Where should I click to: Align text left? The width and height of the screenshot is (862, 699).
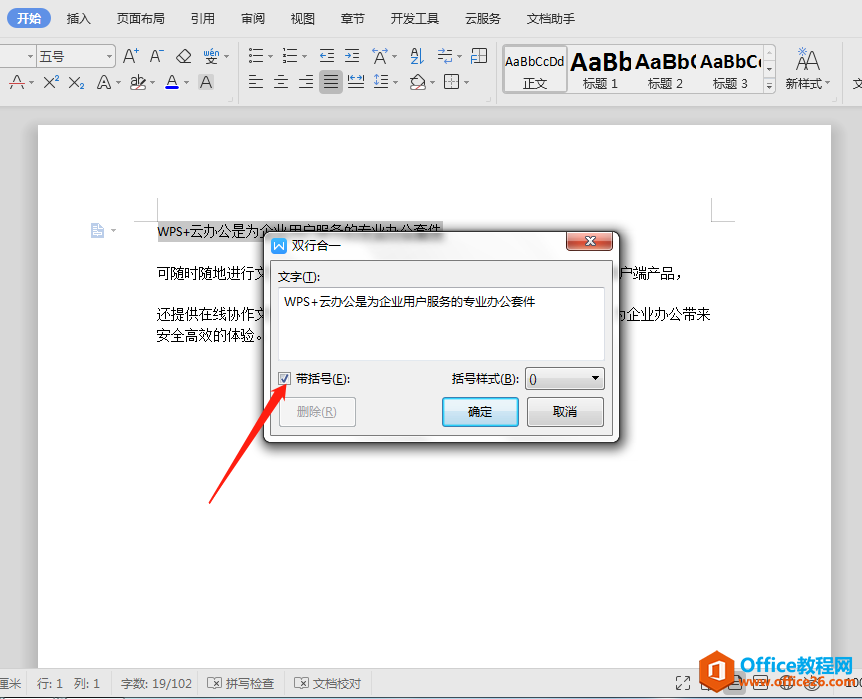[256, 82]
